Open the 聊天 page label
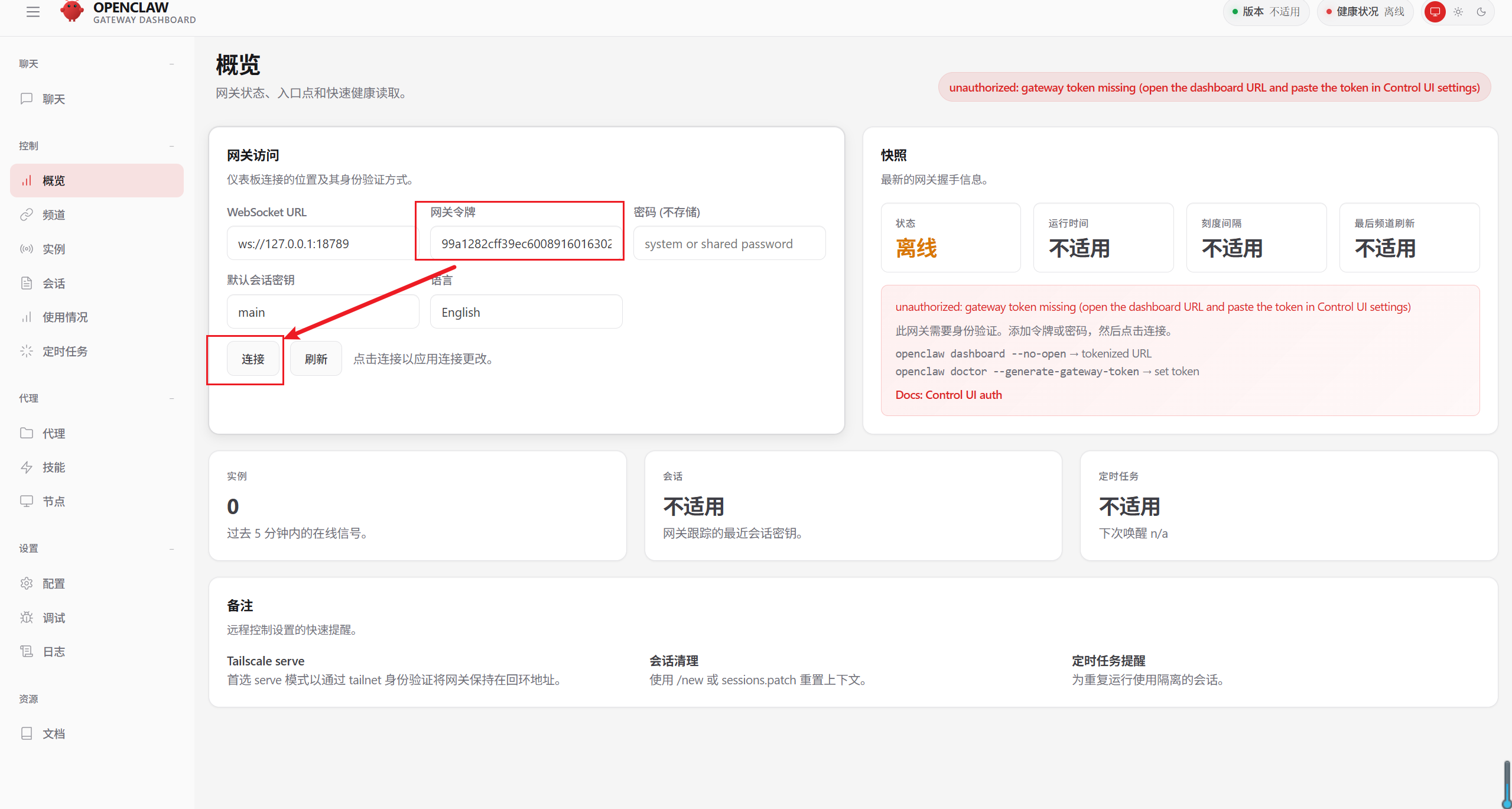 click(x=54, y=99)
